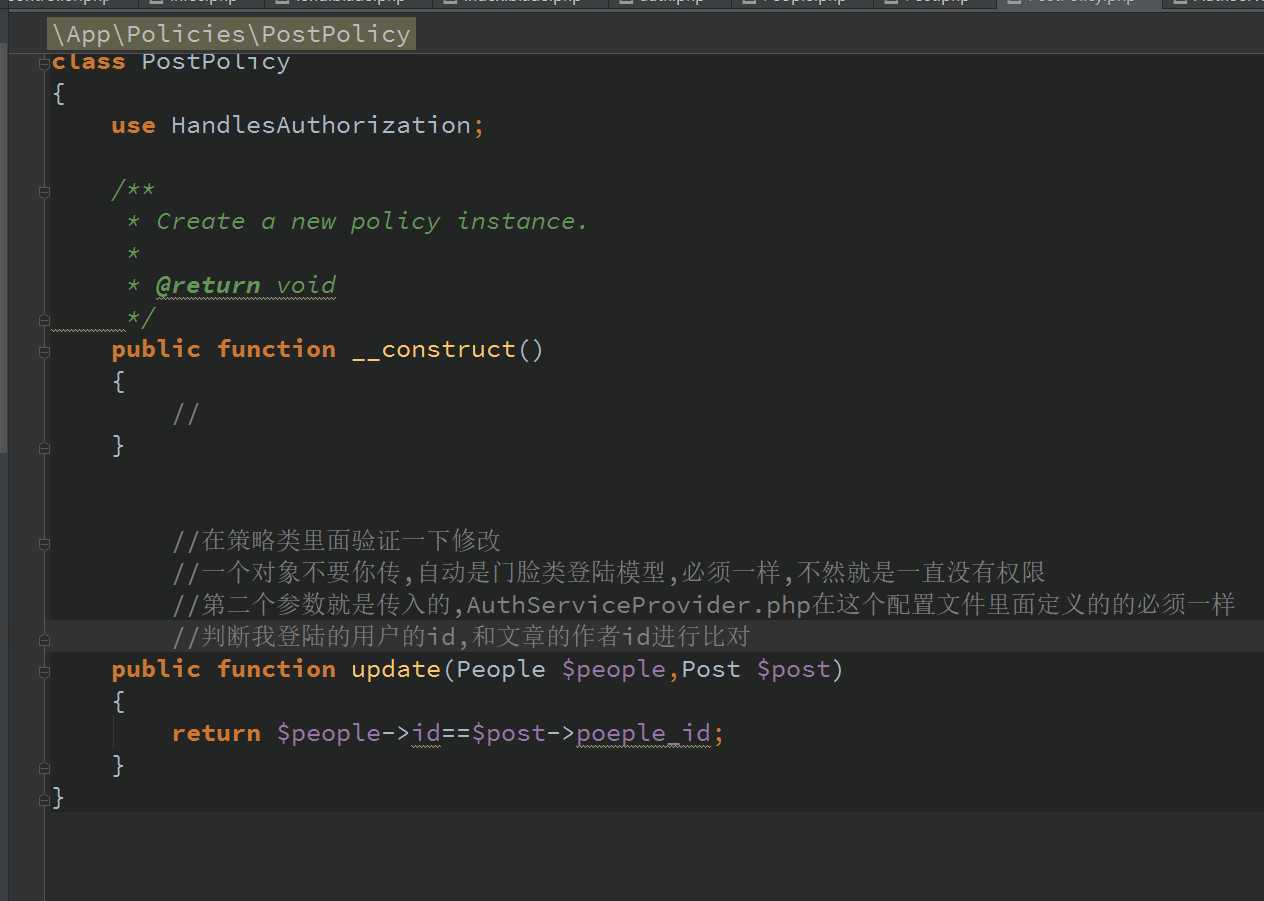The width and height of the screenshot is (1264, 901).
Task: Click the 'use' keyword
Action: click(133, 125)
